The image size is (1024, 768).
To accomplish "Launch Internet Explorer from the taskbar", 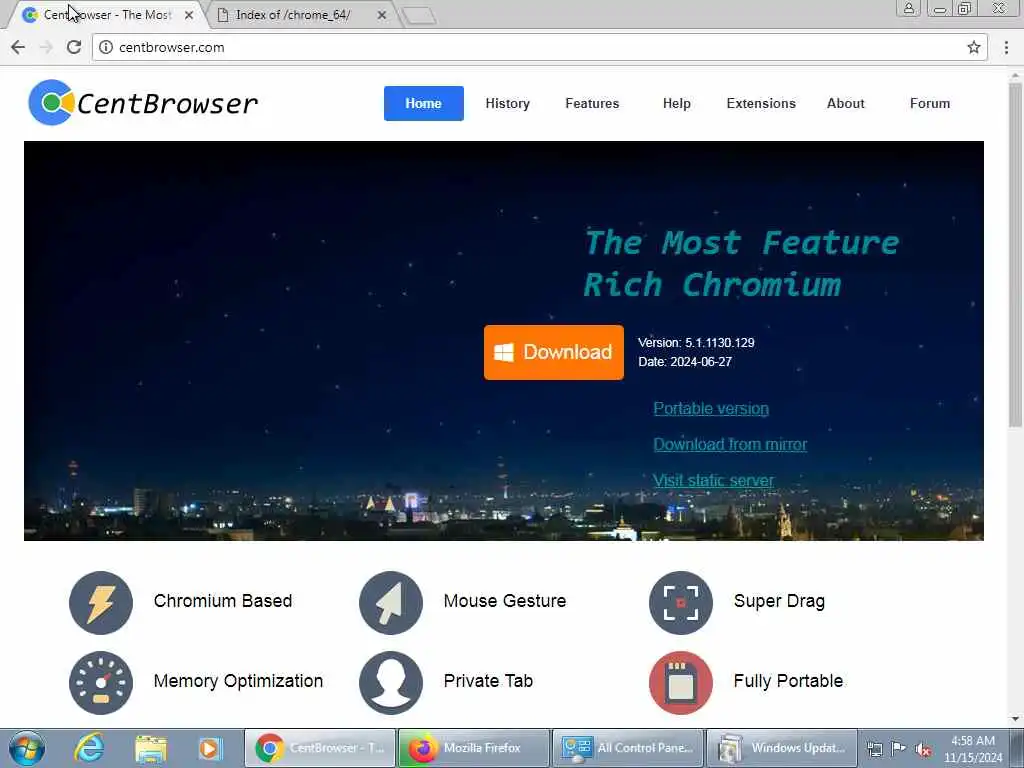I will click(89, 748).
